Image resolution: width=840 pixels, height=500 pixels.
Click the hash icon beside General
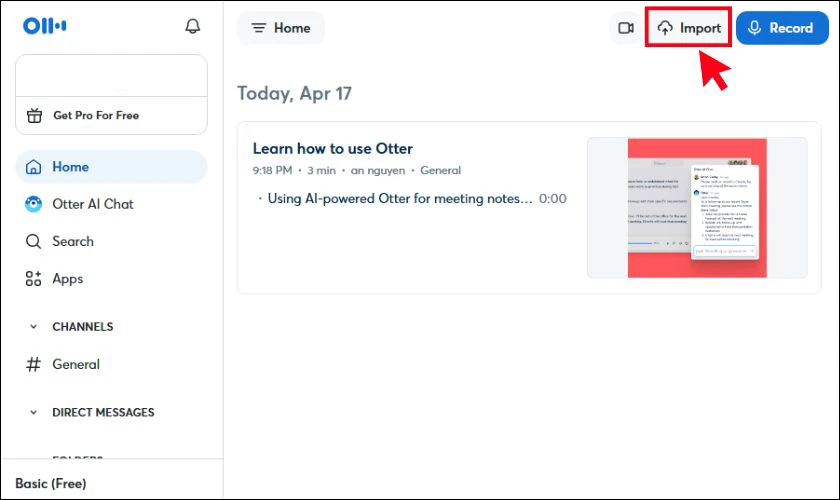pos(33,364)
